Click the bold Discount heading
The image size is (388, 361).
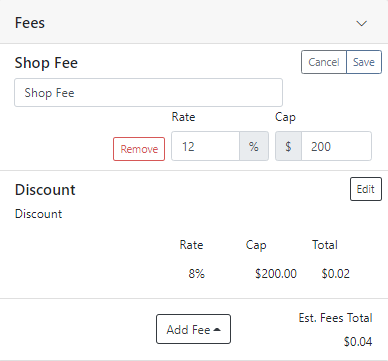pos(45,190)
